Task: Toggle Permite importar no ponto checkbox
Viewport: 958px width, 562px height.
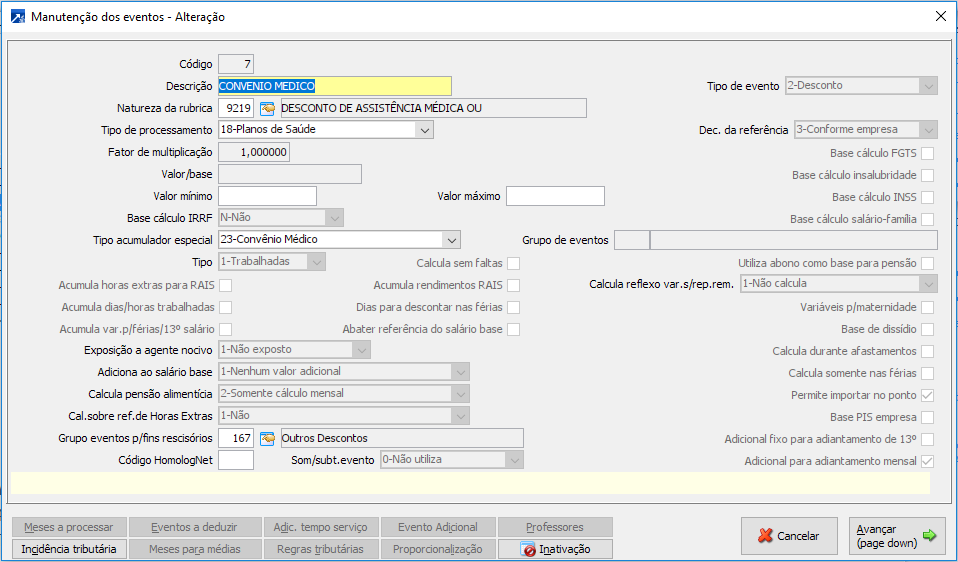Action: pyautogui.click(x=927, y=395)
